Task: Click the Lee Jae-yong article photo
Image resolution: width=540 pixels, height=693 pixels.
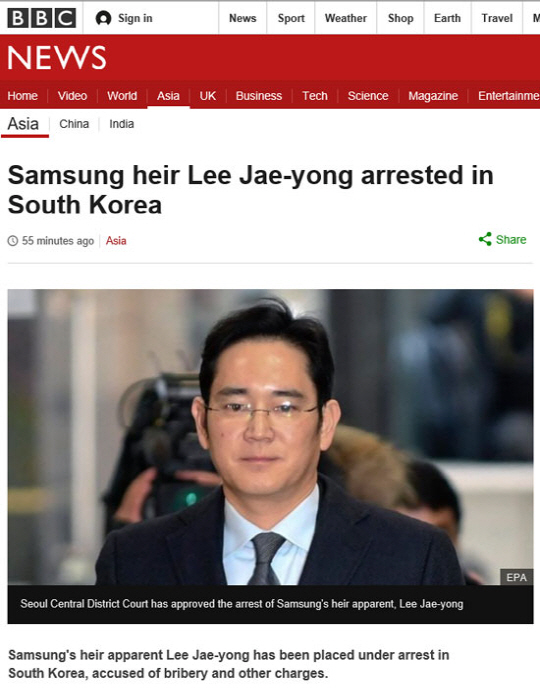Action: tap(270, 437)
